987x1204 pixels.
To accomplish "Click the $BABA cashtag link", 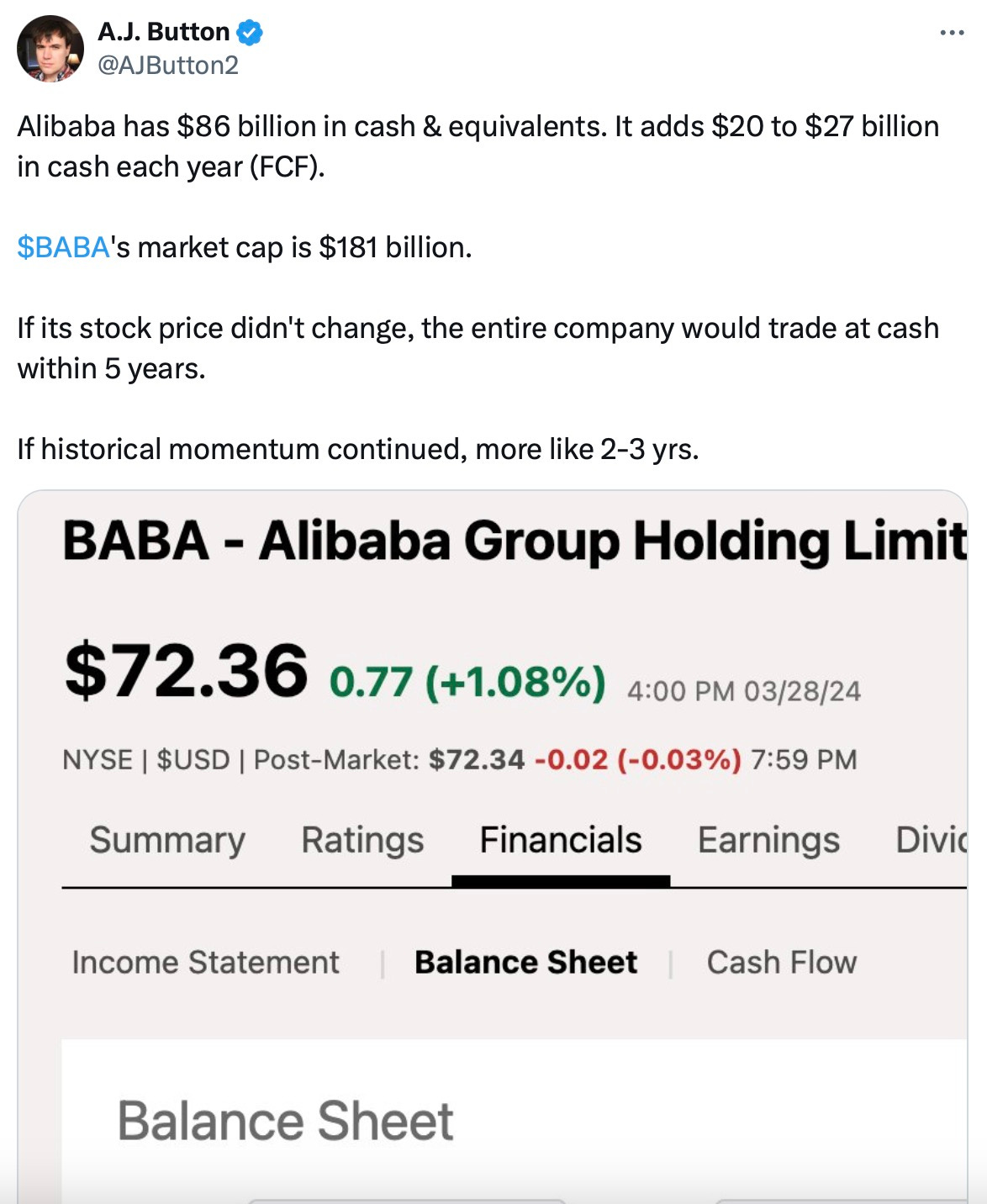I will (63, 247).
